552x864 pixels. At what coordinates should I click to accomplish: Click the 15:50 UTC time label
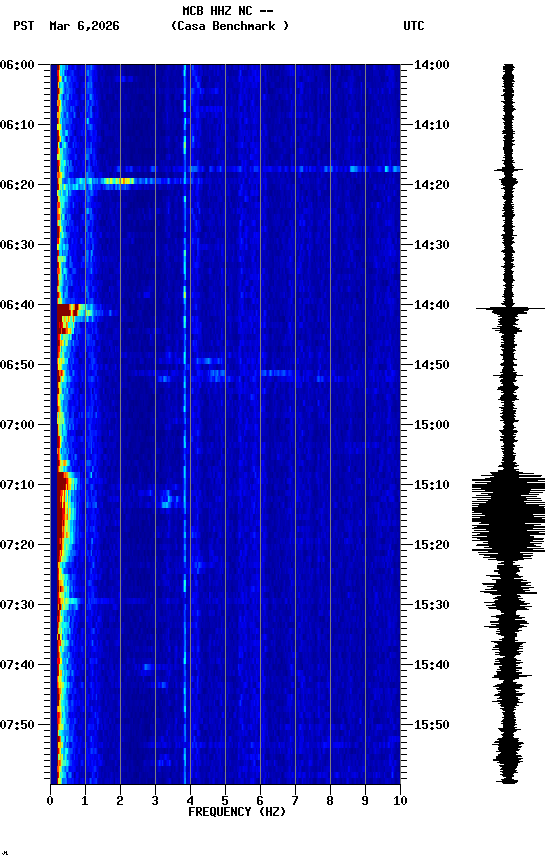click(x=431, y=725)
